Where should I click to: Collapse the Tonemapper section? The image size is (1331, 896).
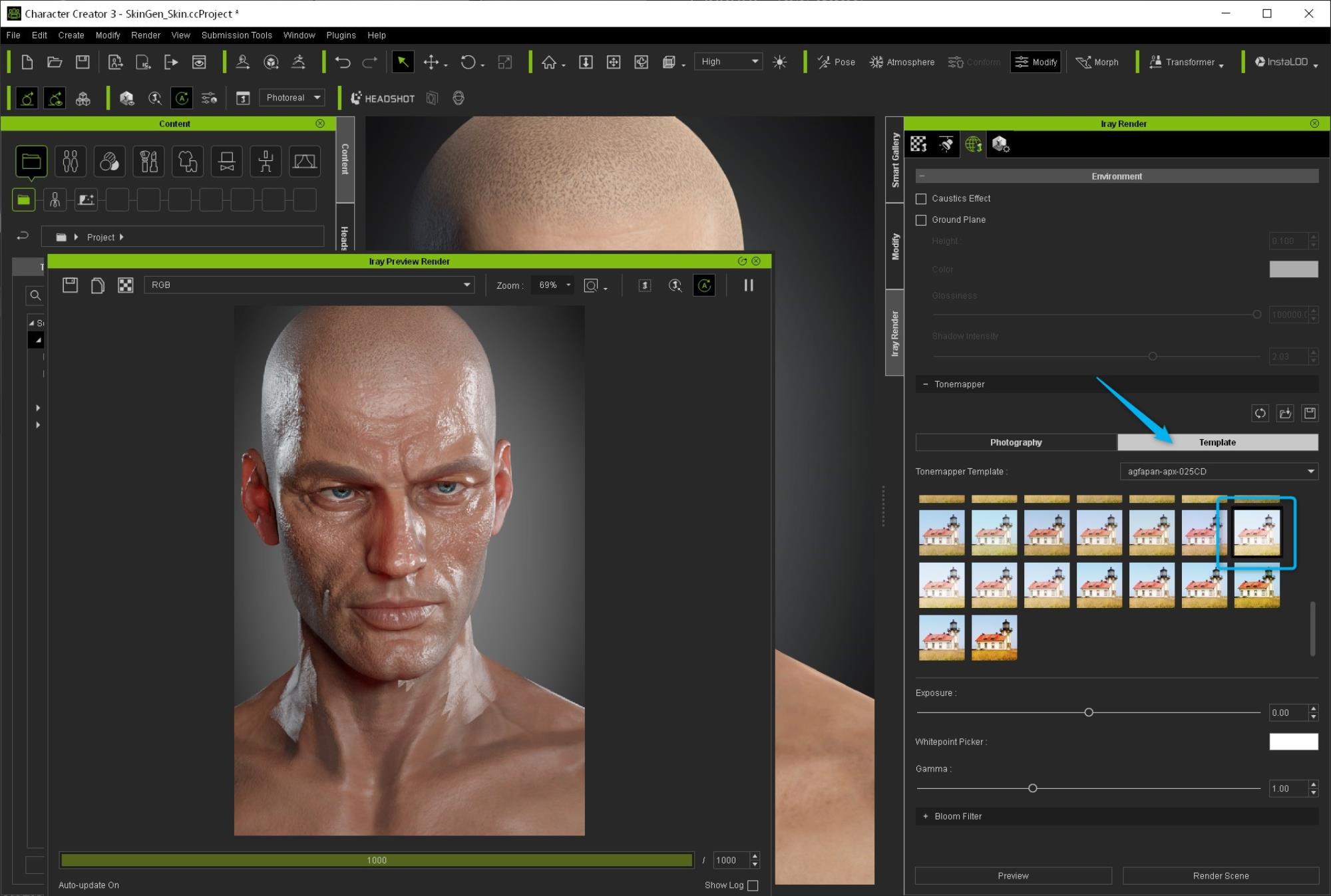[x=925, y=384]
